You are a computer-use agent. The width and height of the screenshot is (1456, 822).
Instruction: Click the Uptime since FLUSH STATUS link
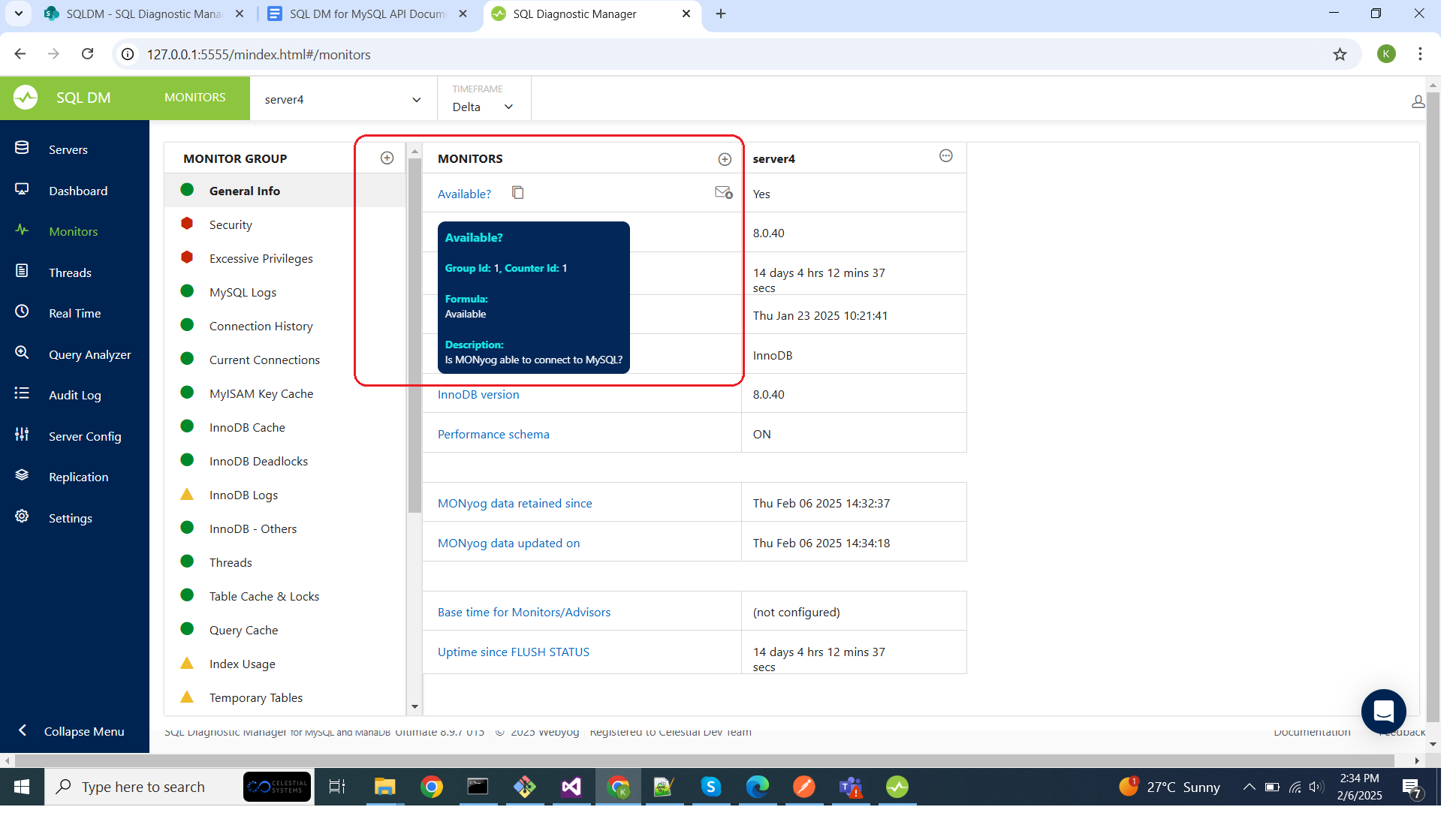pos(514,652)
